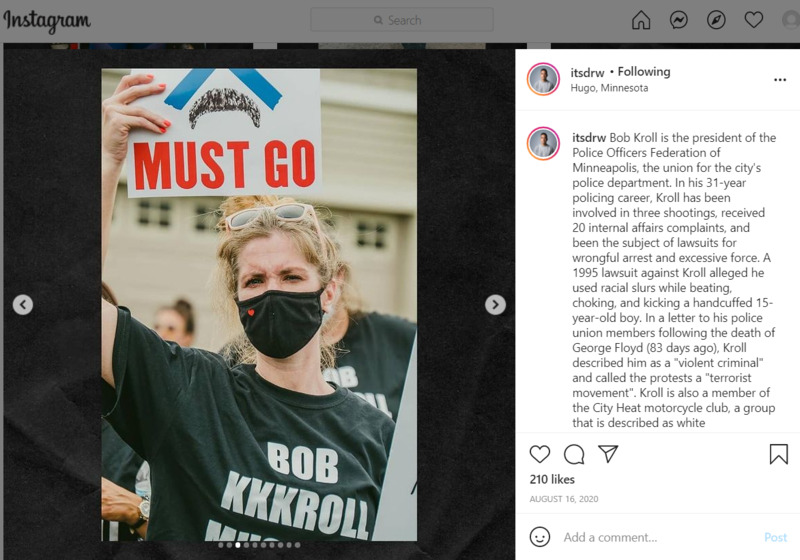Screen dimensions: 800x560
Task: Save post with bookmark icon
Action: click(779, 454)
